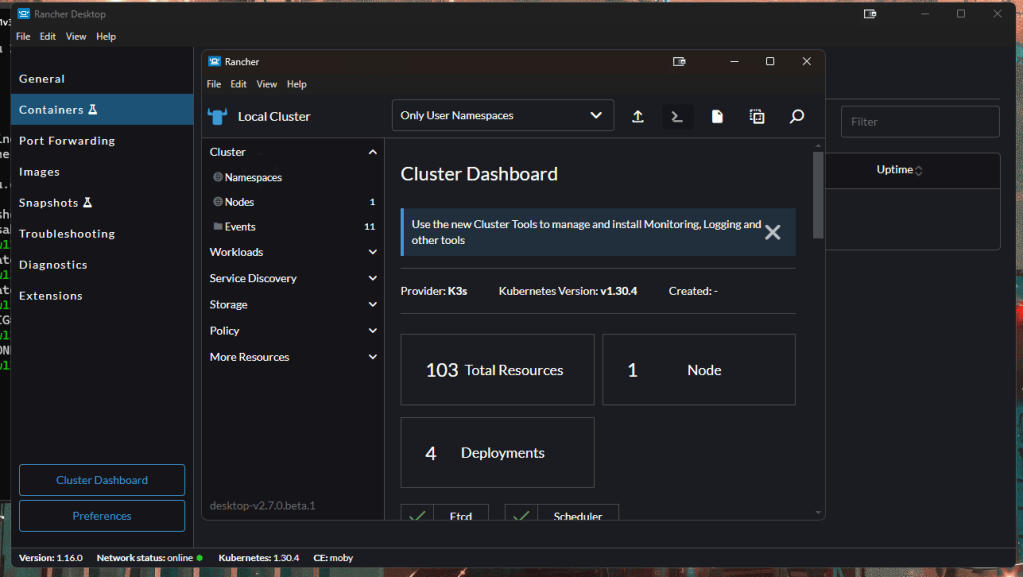Expand the Policy section chevron
Screen dimensions: 1023x577
[373, 330]
